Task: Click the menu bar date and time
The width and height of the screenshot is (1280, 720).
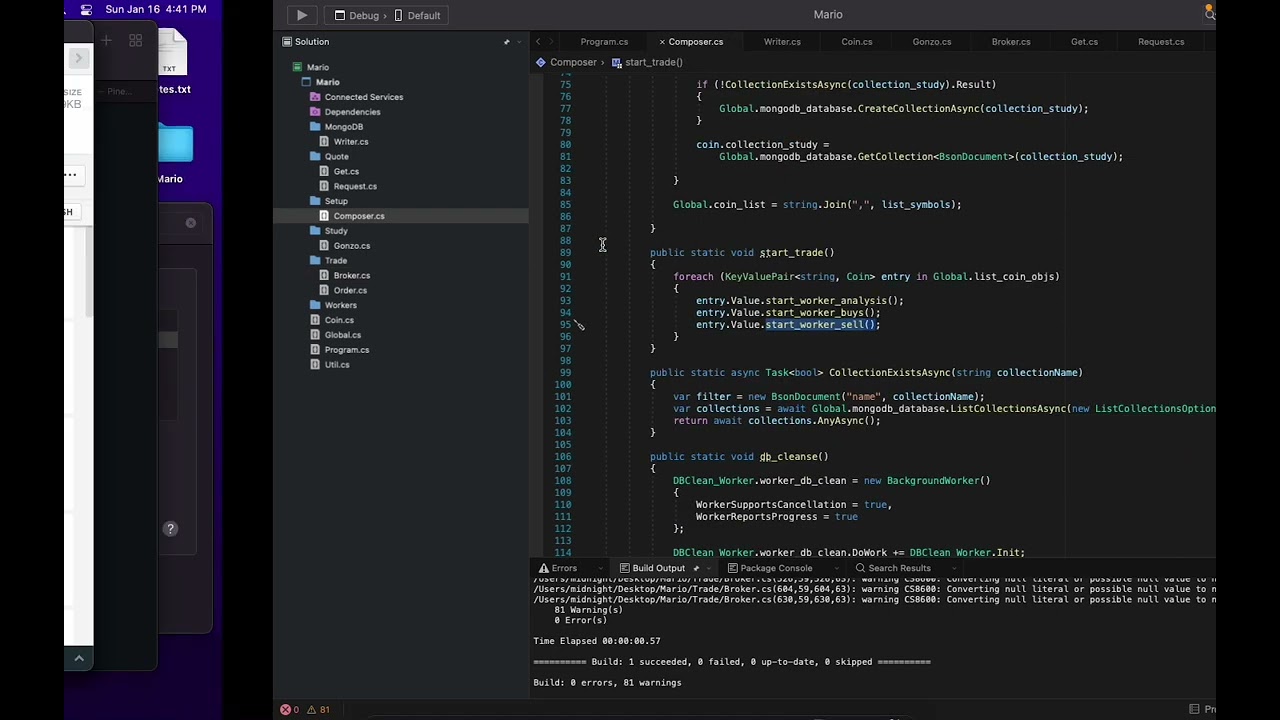Action: [x=156, y=10]
